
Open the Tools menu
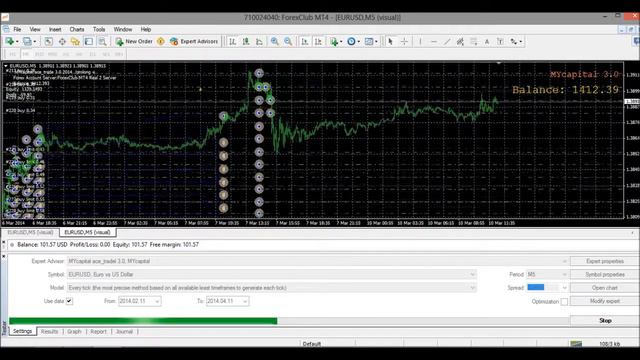click(99, 29)
